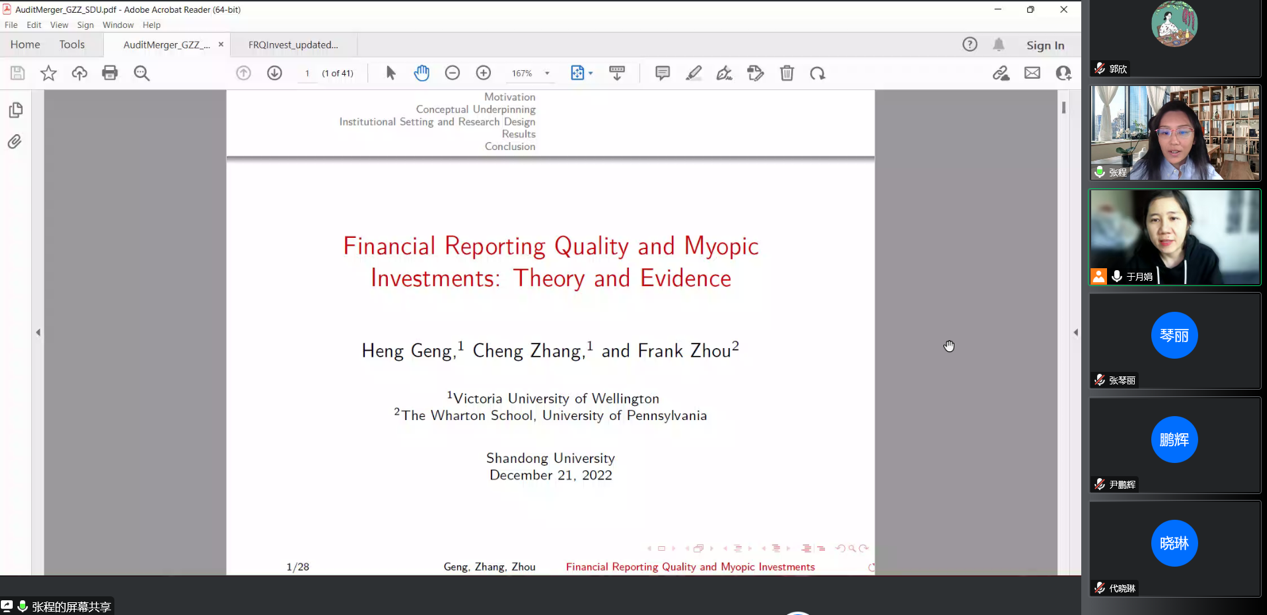The image size is (1267, 615).
Task: Select the arrow selection tool
Action: [x=391, y=73]
